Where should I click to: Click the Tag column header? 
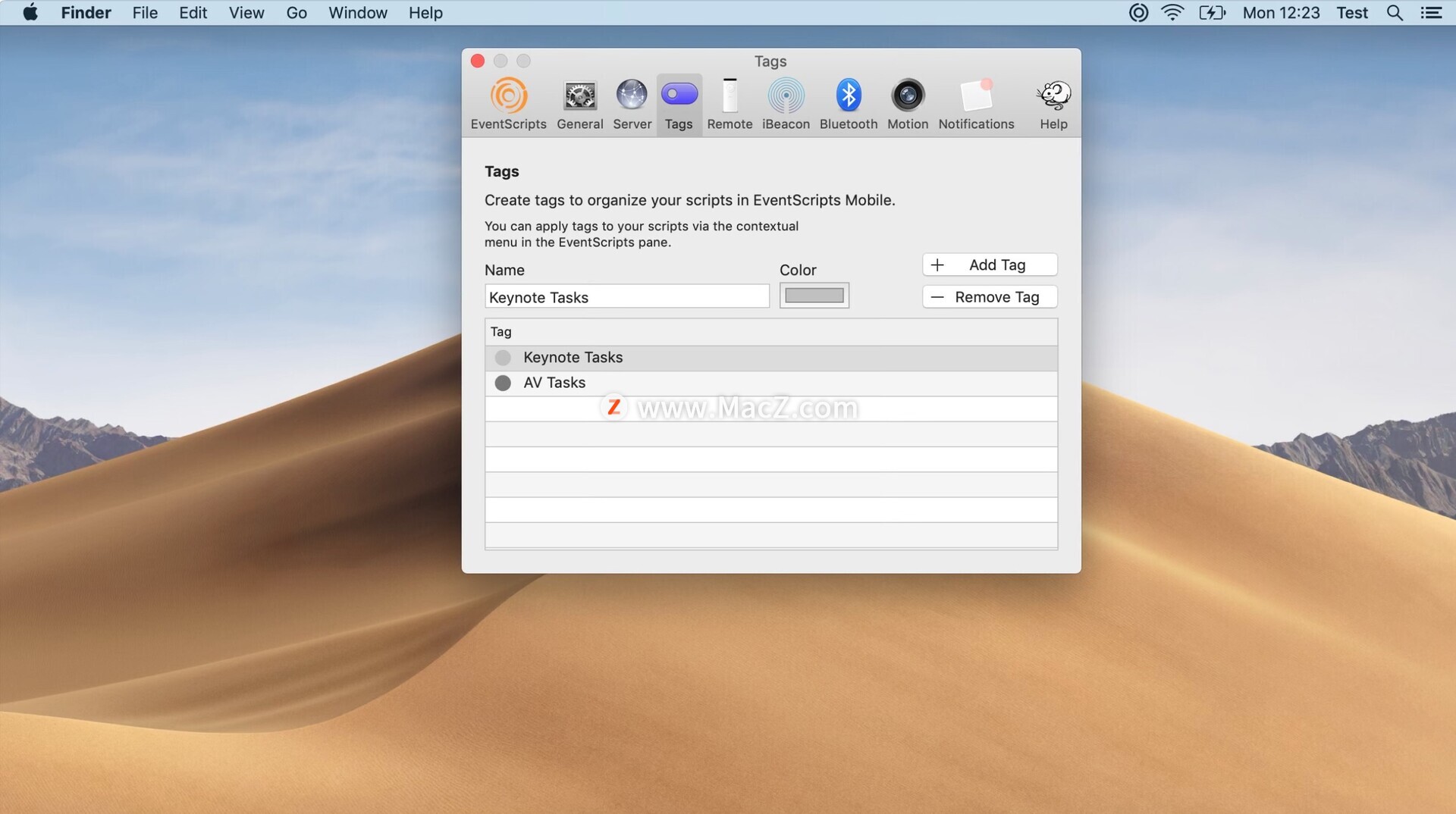click(771, 332)
